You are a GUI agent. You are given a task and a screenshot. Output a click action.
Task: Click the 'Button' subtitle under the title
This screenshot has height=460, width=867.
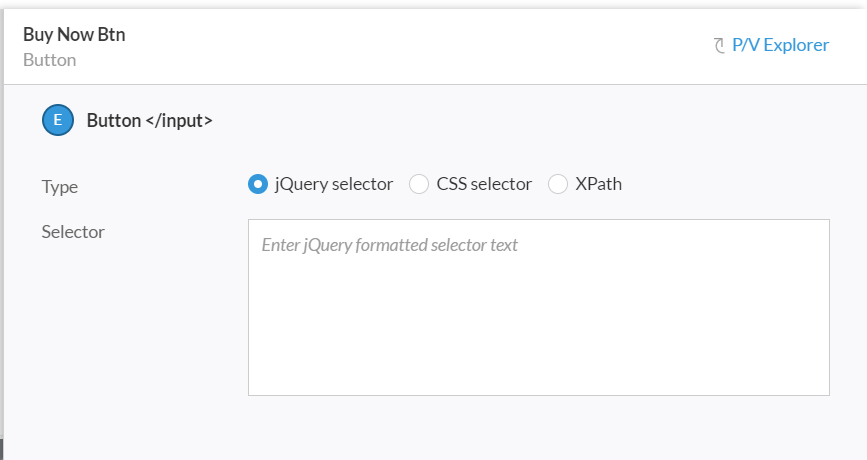point(50,60)
